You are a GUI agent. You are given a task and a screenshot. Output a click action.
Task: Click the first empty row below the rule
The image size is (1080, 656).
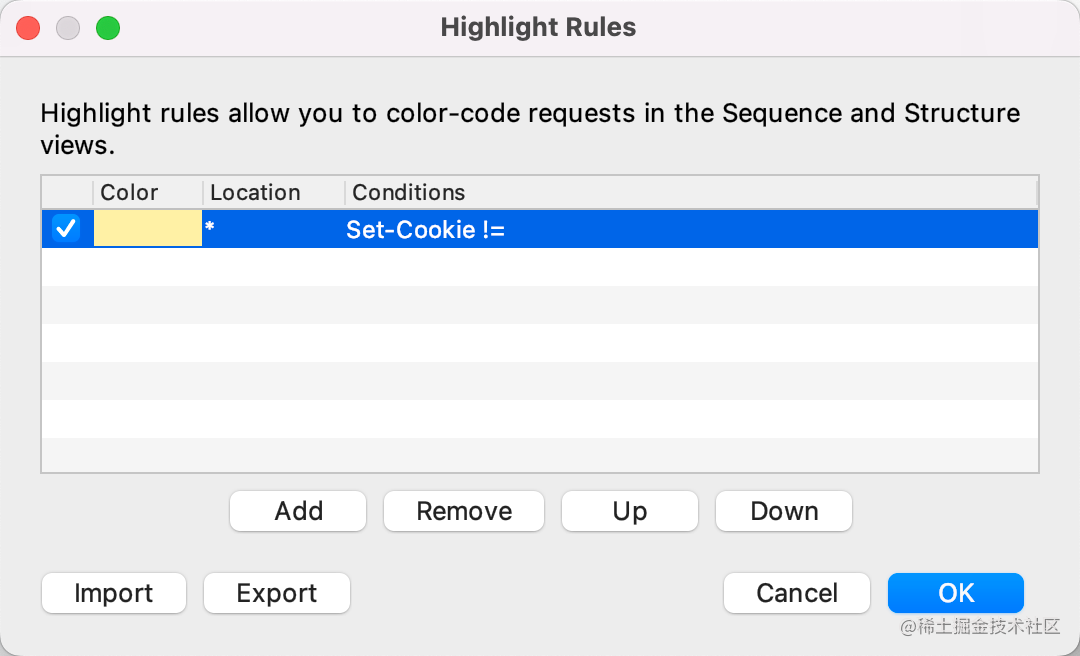pos(540,267)
